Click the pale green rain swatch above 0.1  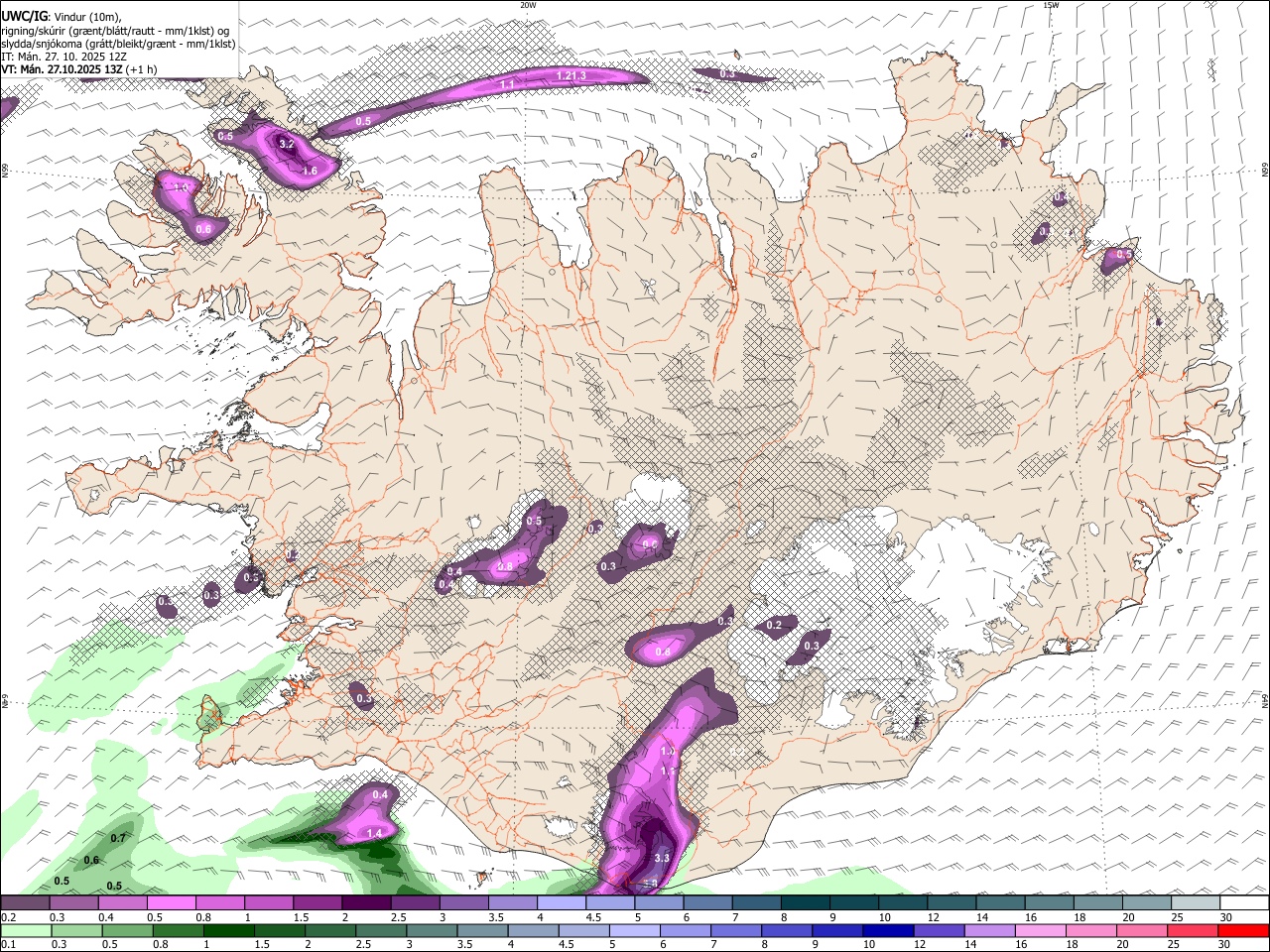click(x=25, y=930)
